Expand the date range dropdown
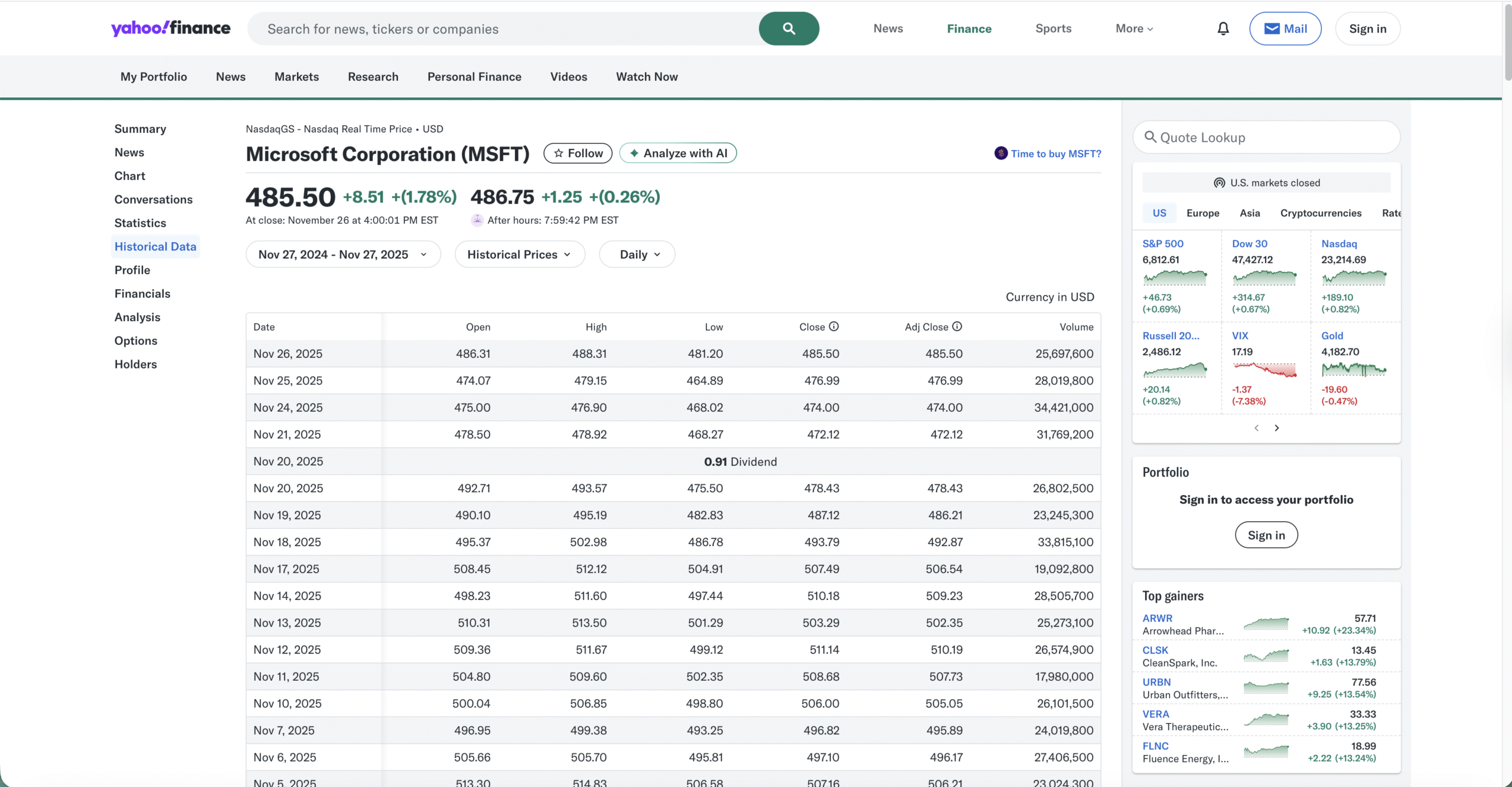The image size is (1512, 787). tap(343, 254)
